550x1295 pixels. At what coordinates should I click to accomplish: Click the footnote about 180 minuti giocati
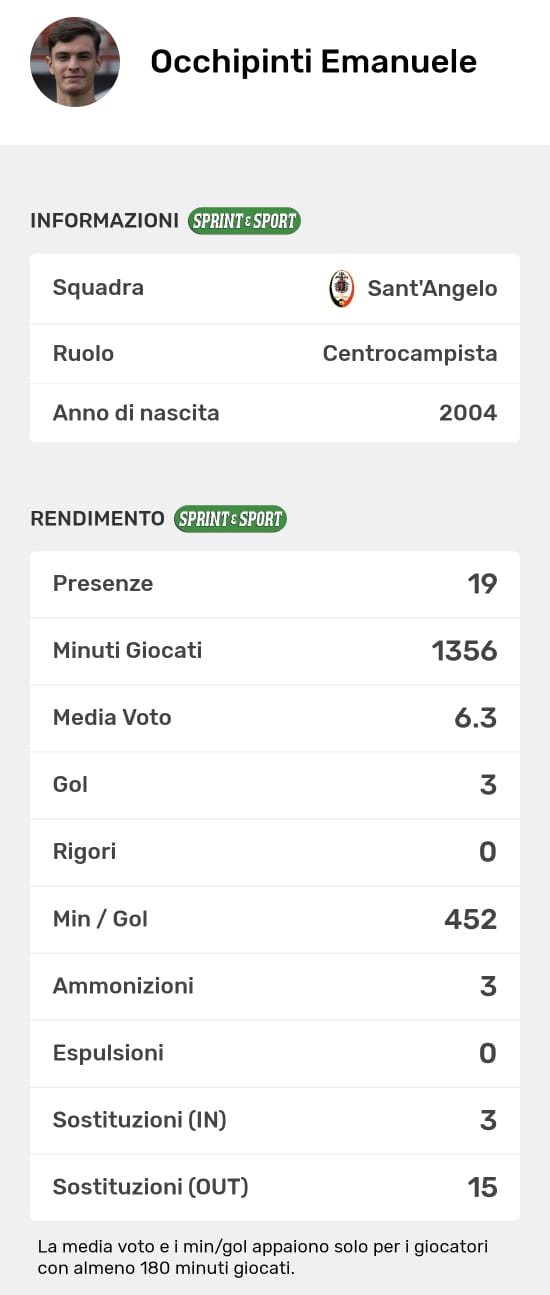pos(264,1258)
